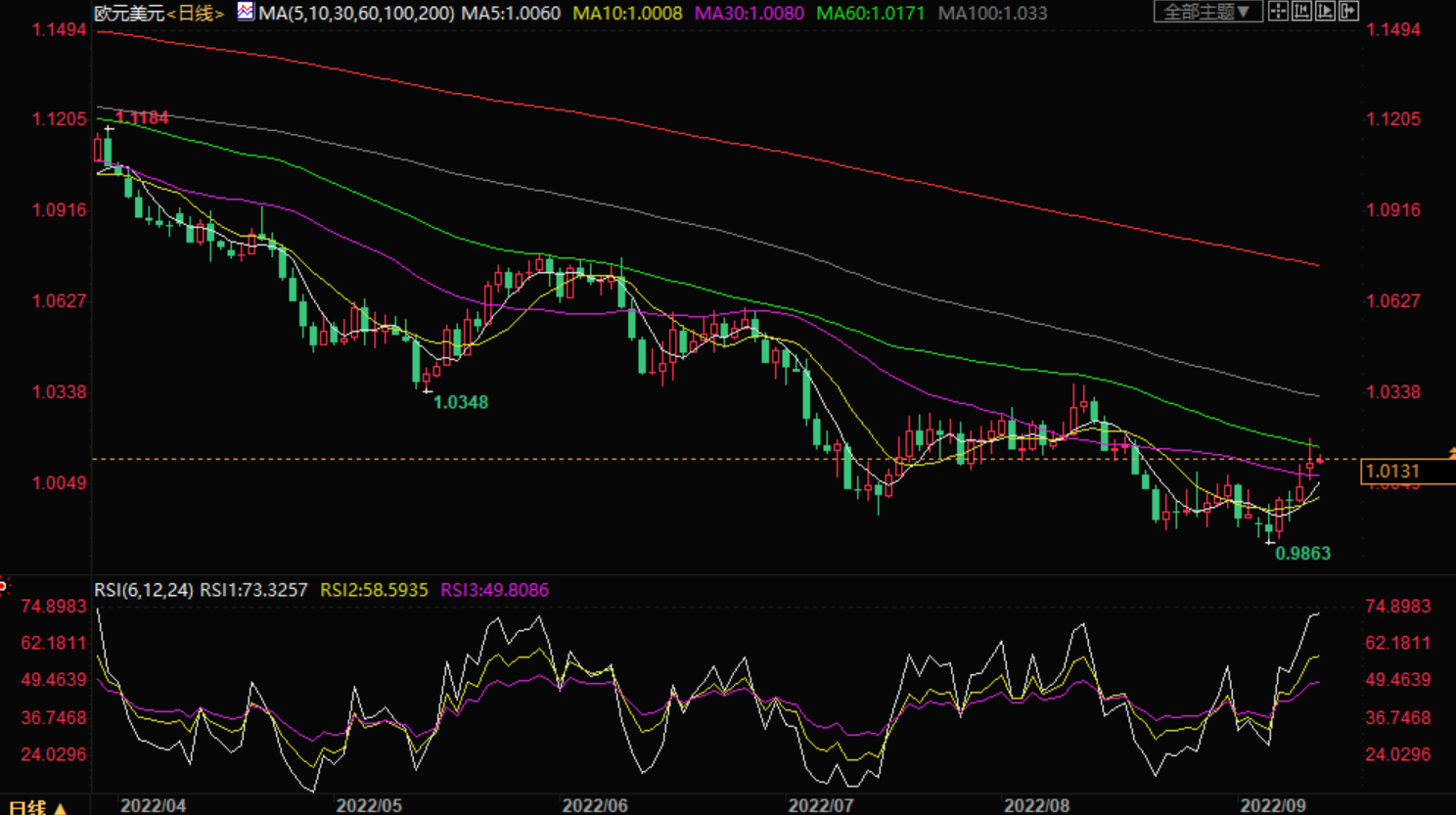Click the 74.8983 label on left RSI axis

[x=54, y=607]
